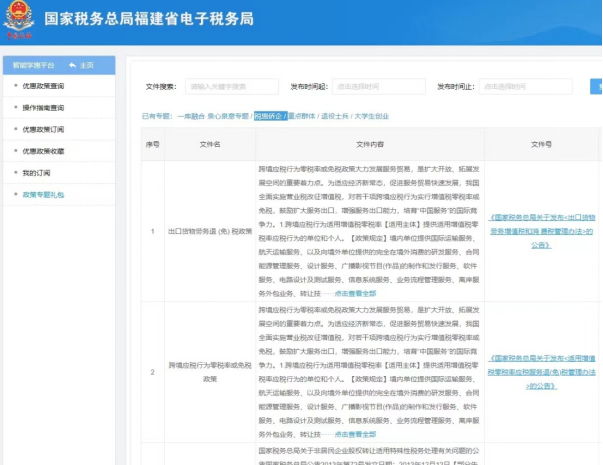The width and height of the screenshot is (603, 465).
Task: Click the row number 2 cell
Action: point(153,372)
